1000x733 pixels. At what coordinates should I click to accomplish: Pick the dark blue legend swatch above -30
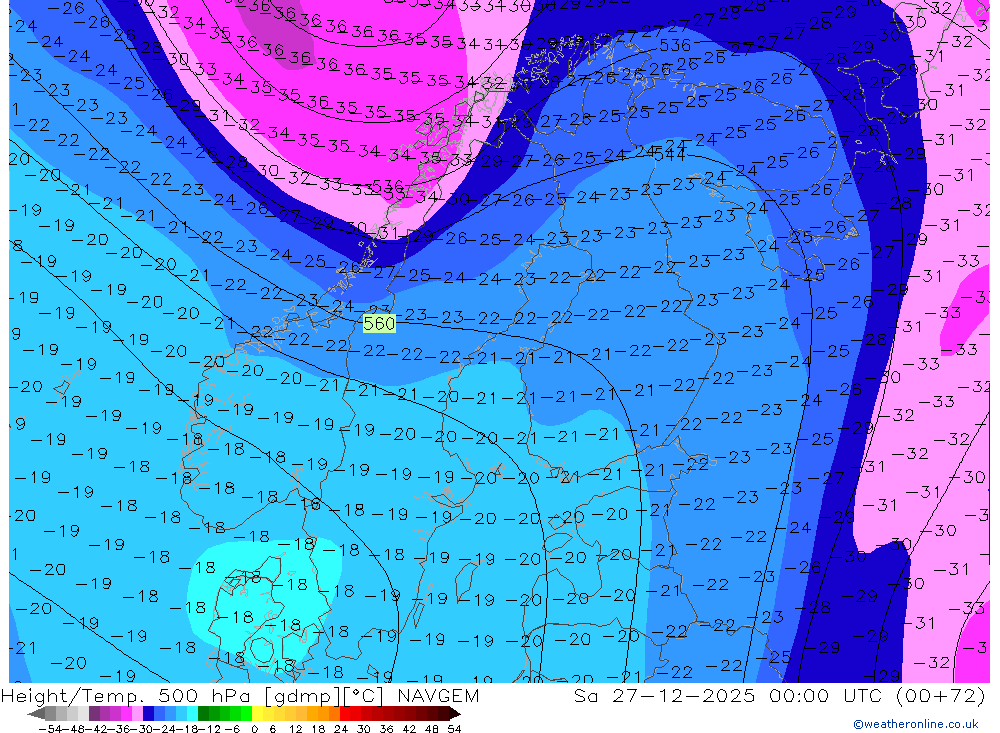[x=148, y=713]
